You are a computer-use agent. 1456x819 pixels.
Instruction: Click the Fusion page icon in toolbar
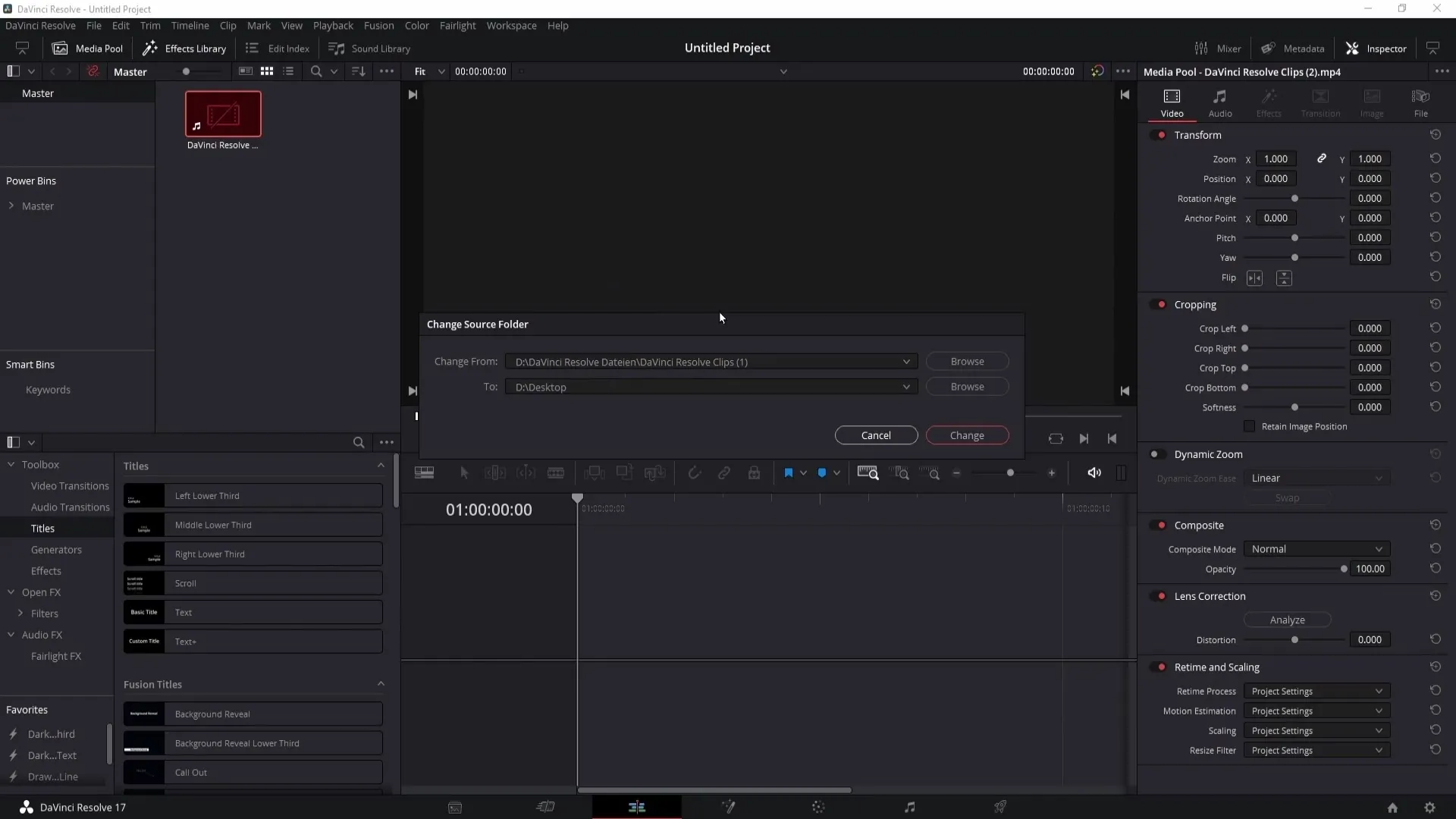[x=728, y=807]
